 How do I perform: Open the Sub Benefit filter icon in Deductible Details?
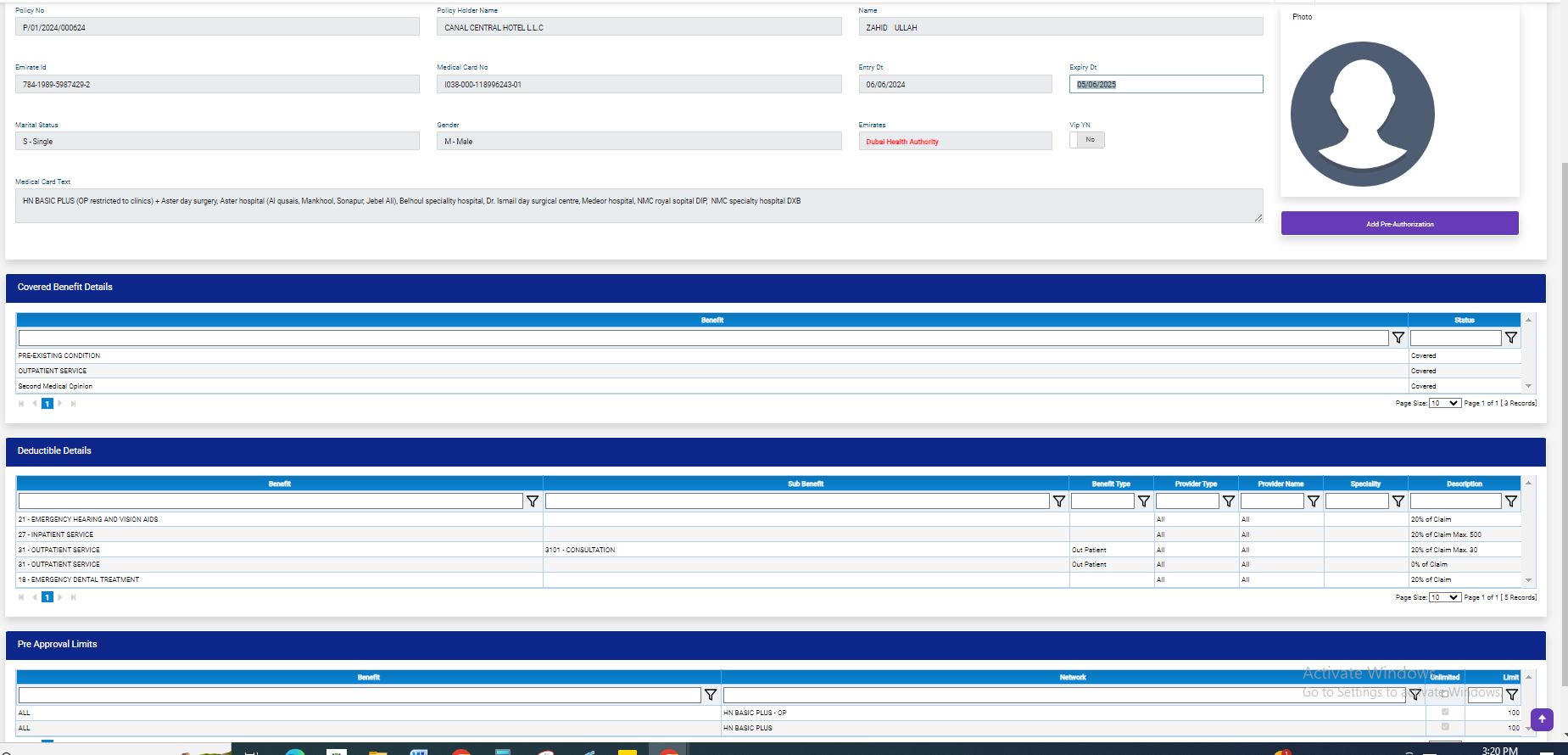[1059, 501]
